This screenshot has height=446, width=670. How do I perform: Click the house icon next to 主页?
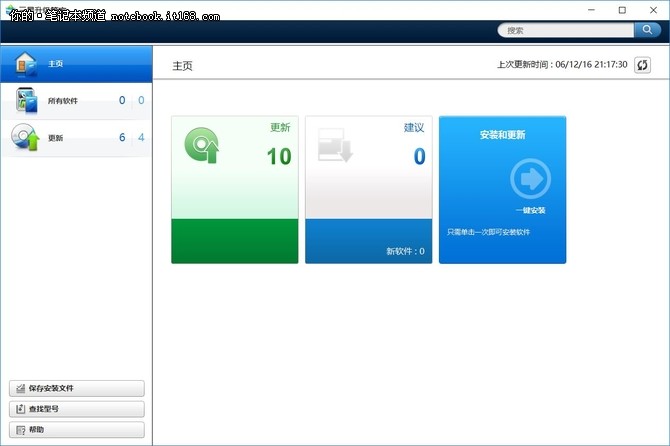coord(25,64)
